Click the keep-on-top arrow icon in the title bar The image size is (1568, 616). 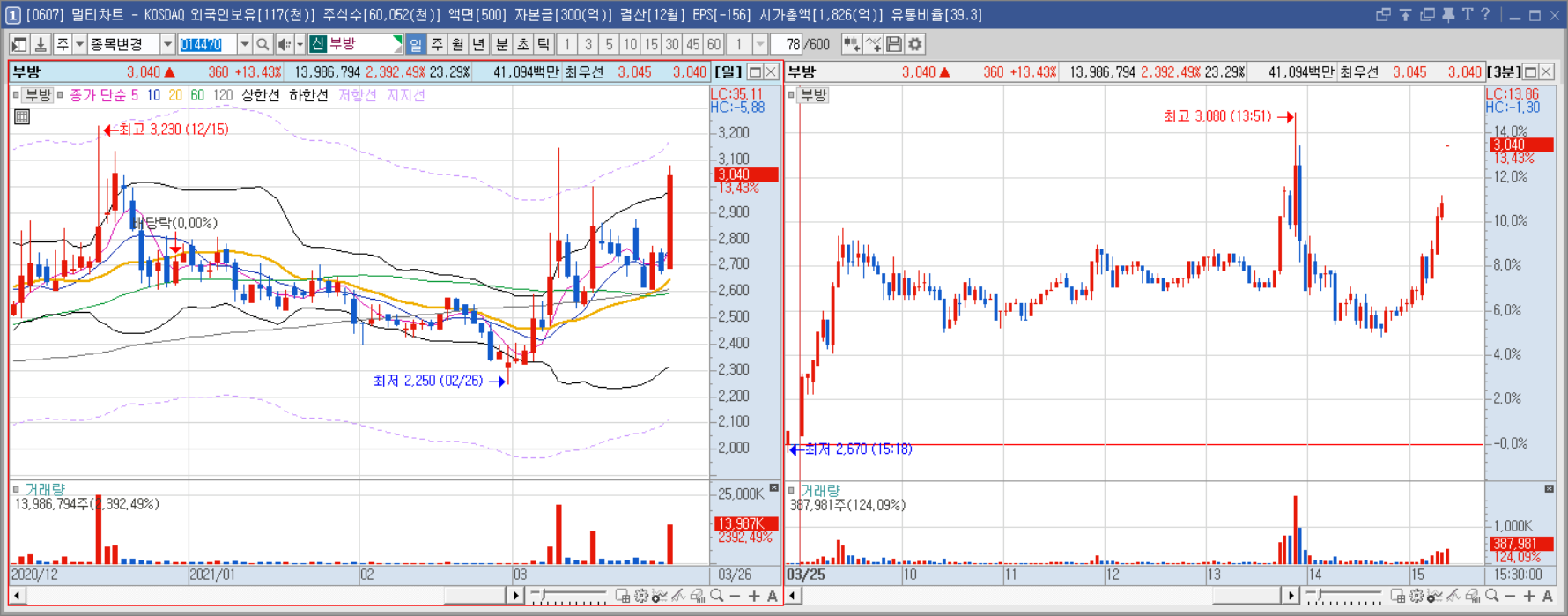(x=1405, y=14)
